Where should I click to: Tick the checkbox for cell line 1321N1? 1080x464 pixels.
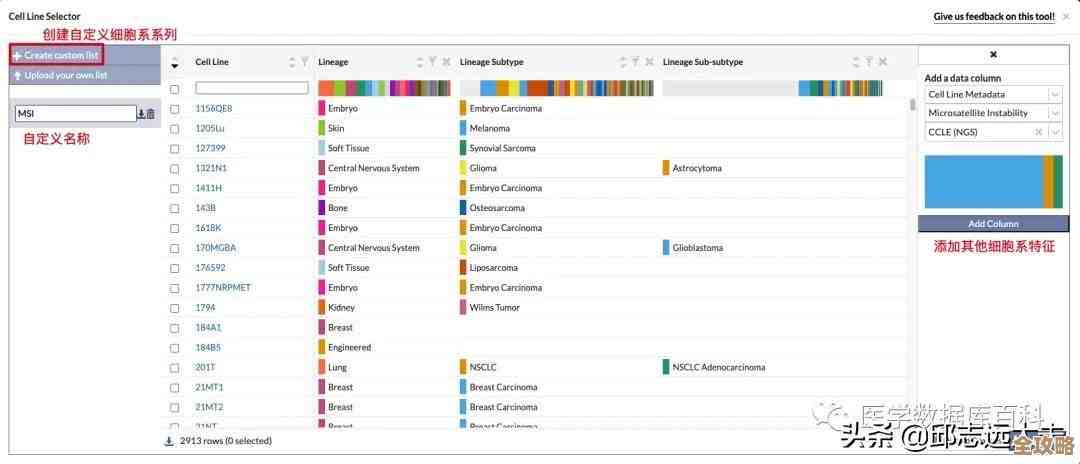[x=175, y=168]
